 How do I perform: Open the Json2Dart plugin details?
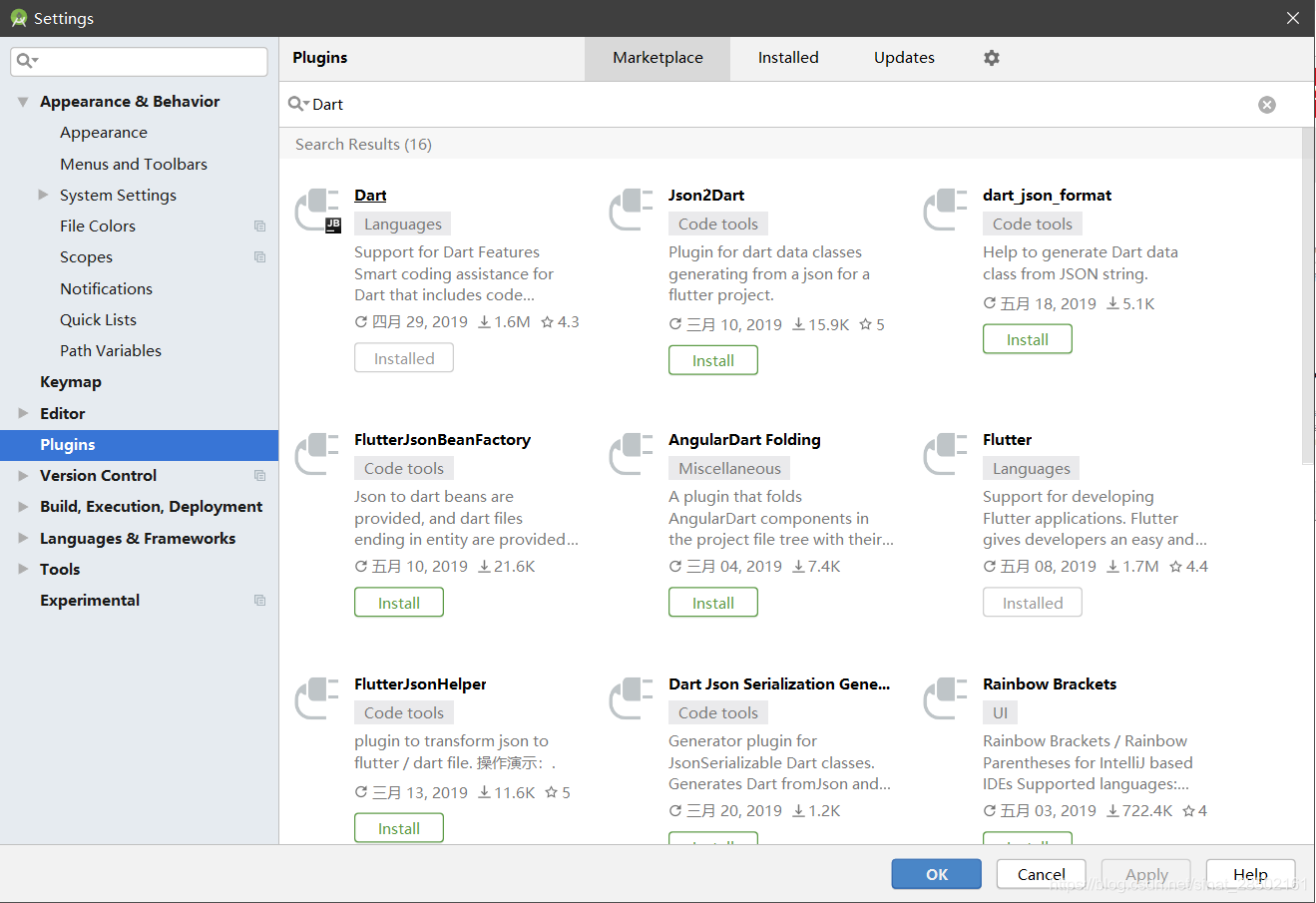tap(706, 196)
